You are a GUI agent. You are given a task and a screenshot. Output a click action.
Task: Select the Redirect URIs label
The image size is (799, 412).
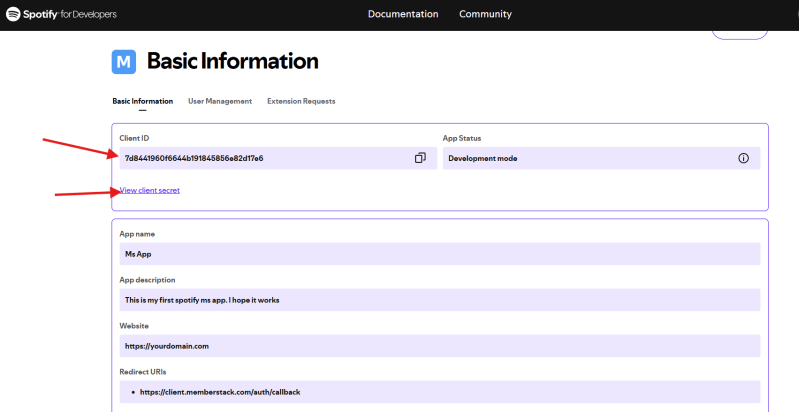(143, 372)
